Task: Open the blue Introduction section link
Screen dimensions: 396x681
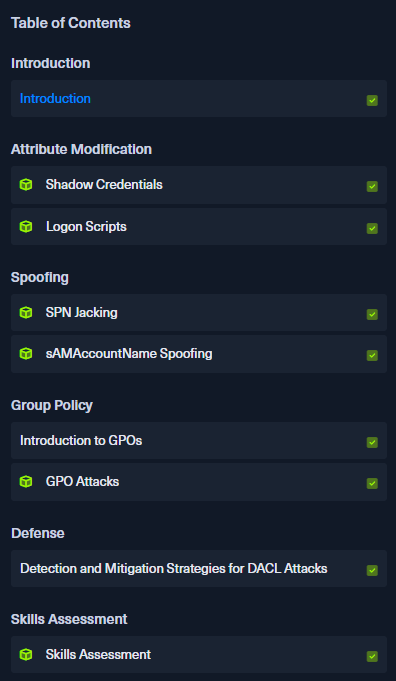Action: (x=55, y=99)
